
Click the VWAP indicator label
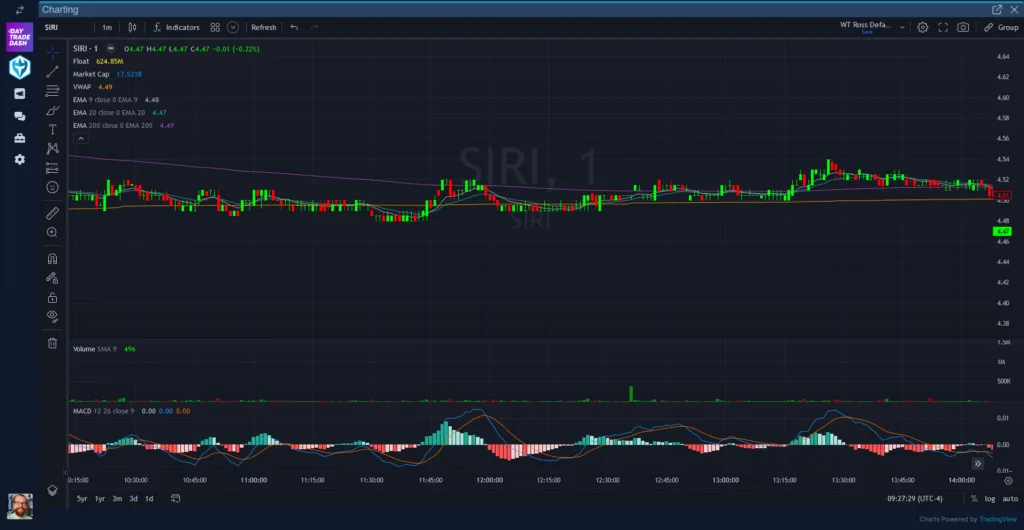[x=82, y=87]
